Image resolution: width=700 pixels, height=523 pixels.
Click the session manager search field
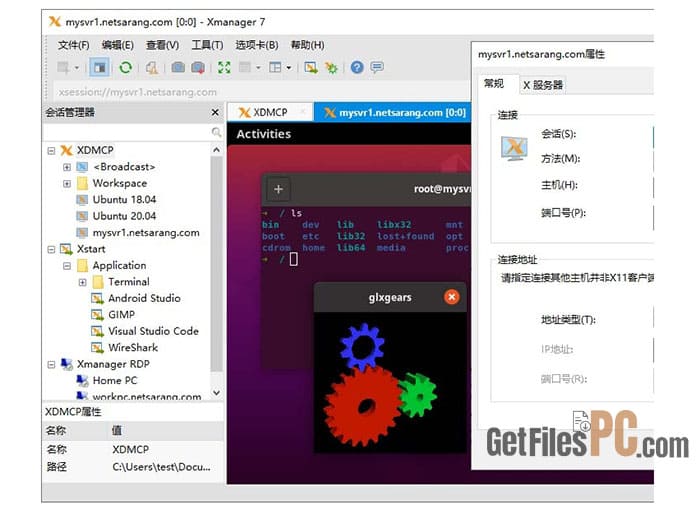(x=126, y=132)
